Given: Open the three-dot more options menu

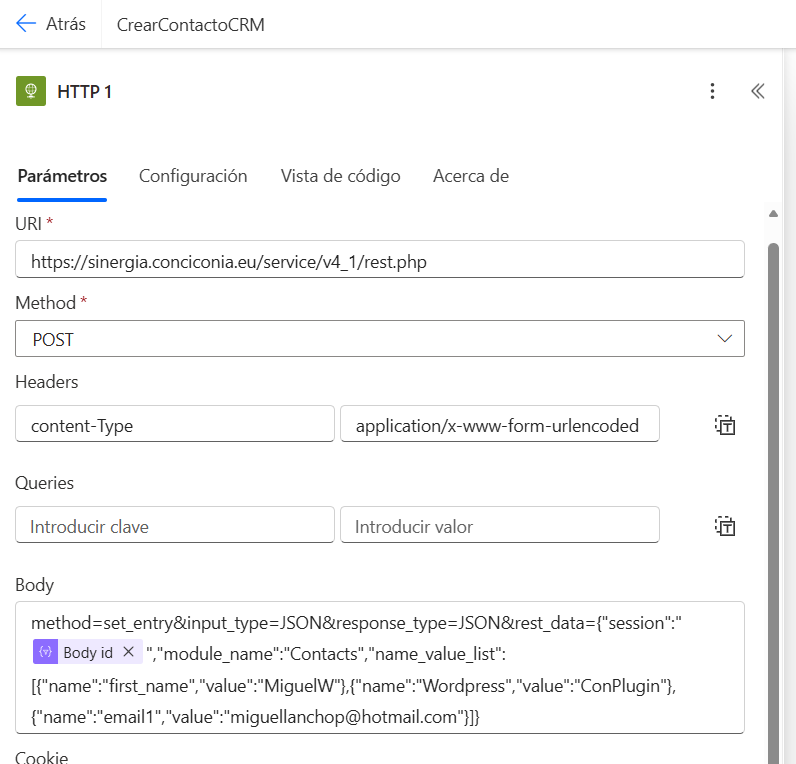Looking at the screenshot, I should 712,91.
